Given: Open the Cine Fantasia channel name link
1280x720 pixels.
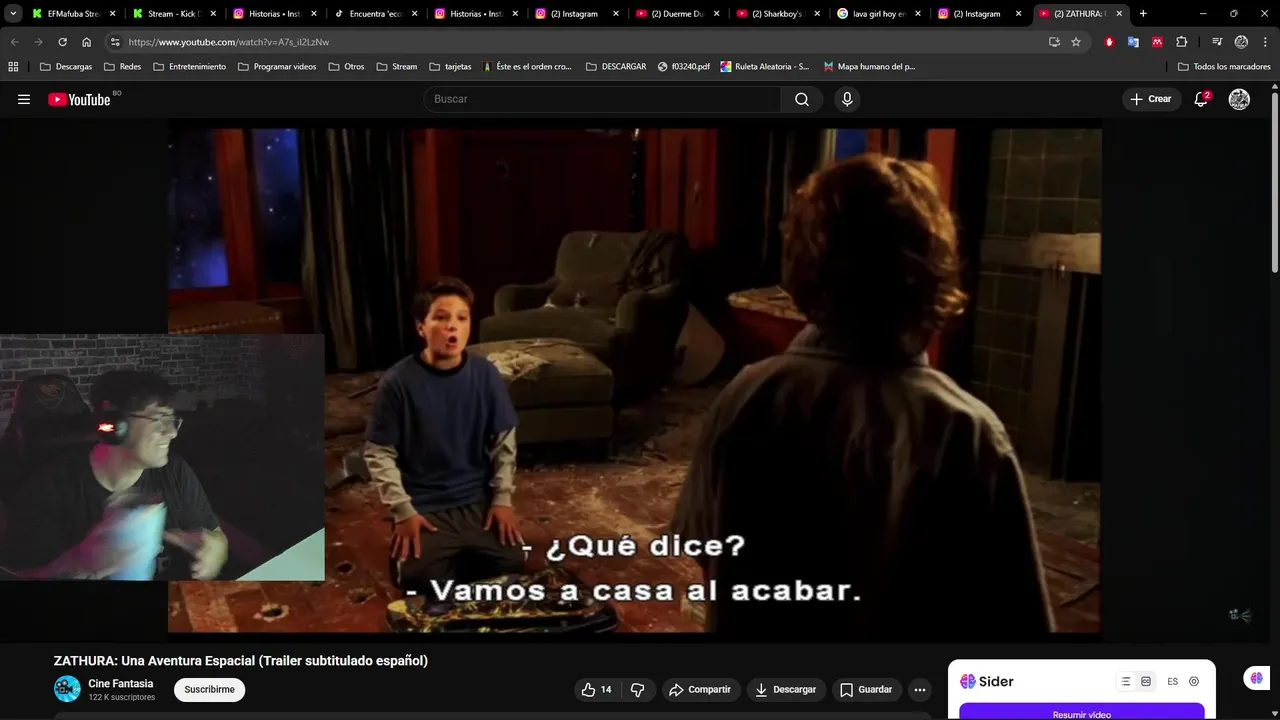Looking at the screenshot, I should (x=121, y=684).
